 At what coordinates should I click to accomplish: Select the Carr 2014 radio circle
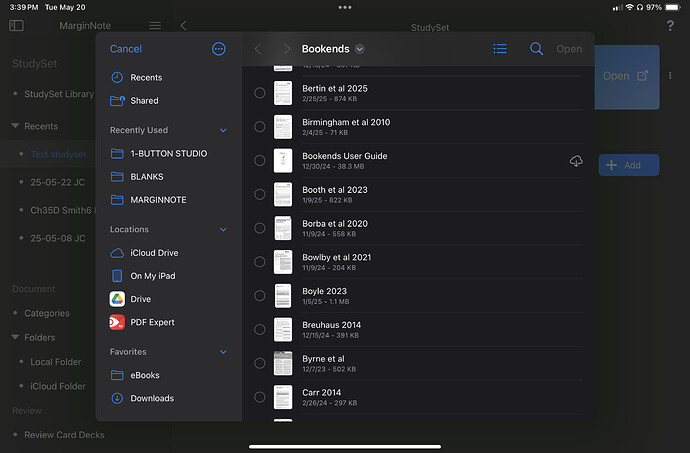[x=260, y=397]
